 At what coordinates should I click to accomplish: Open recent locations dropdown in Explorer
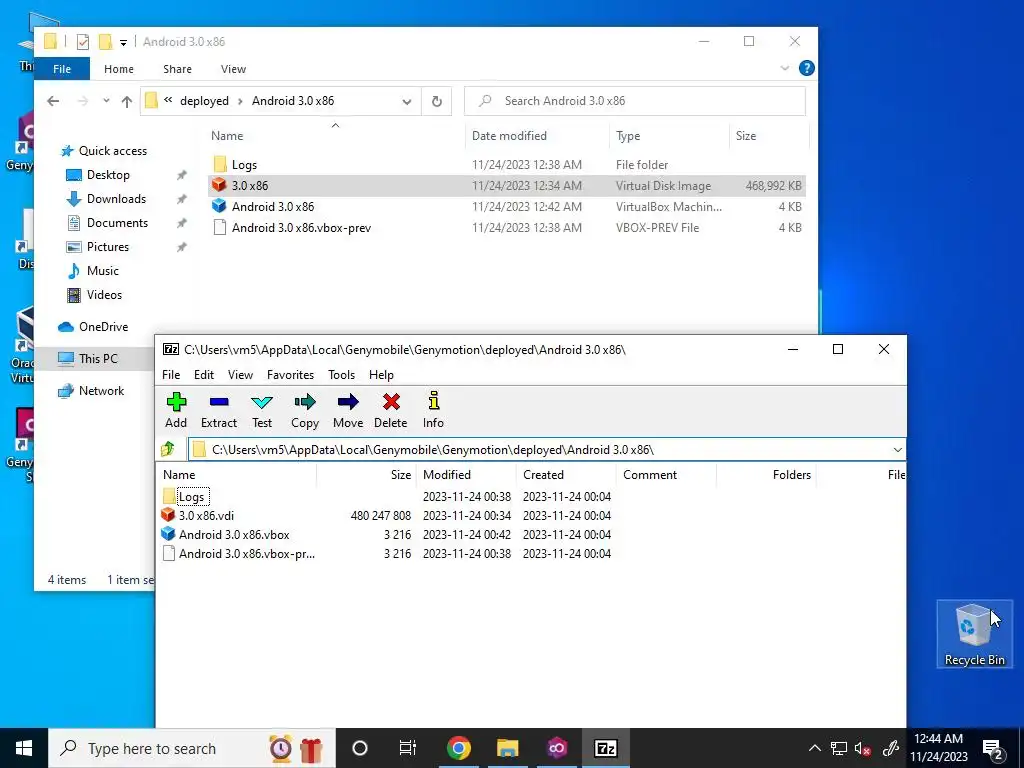tap(106, 101)
